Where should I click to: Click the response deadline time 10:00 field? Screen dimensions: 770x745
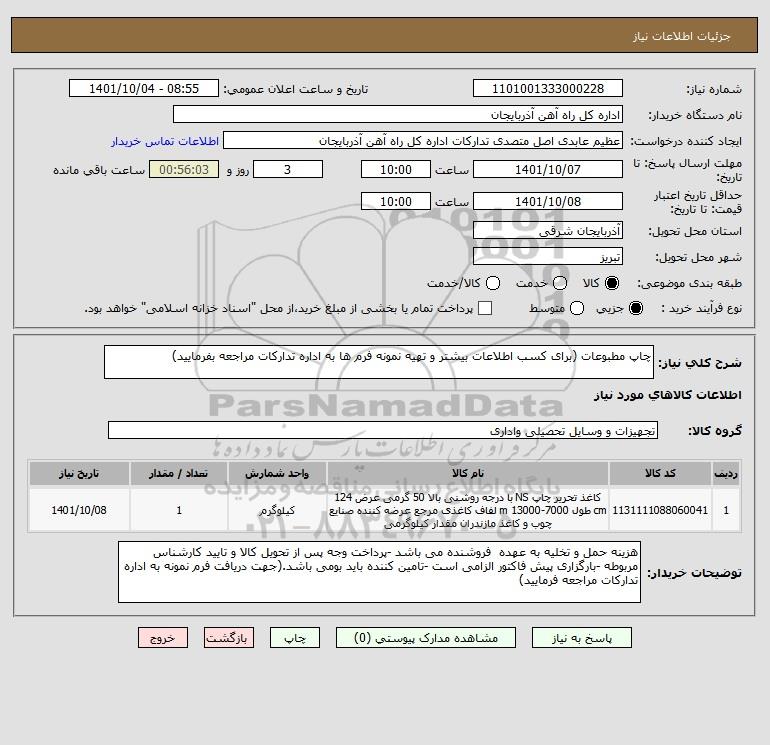pos(396,169)
